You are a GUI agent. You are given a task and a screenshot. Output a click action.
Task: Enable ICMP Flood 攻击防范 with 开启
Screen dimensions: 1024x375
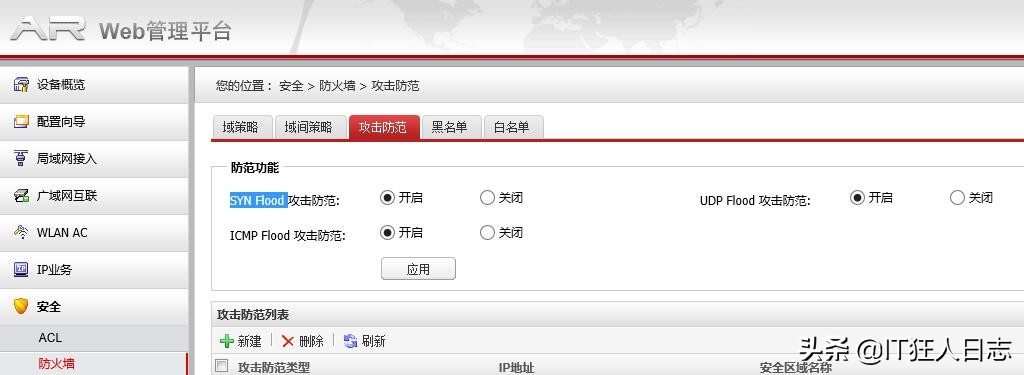pyautogui.click(x=387, y=232)
